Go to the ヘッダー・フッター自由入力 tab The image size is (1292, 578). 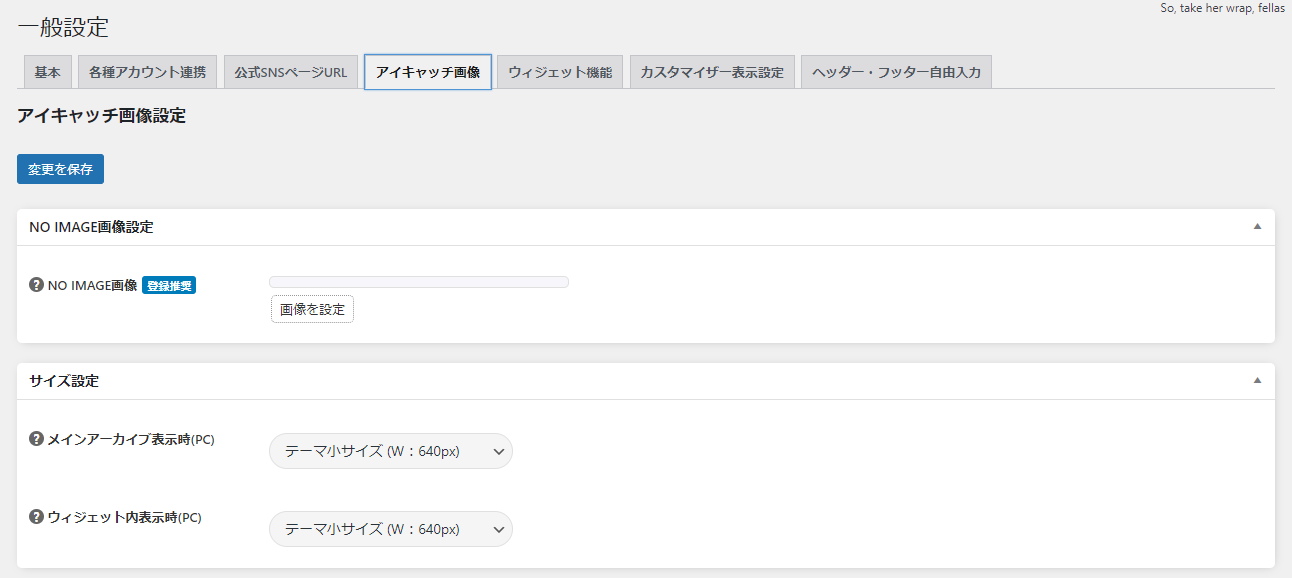[x=896, y=72]
